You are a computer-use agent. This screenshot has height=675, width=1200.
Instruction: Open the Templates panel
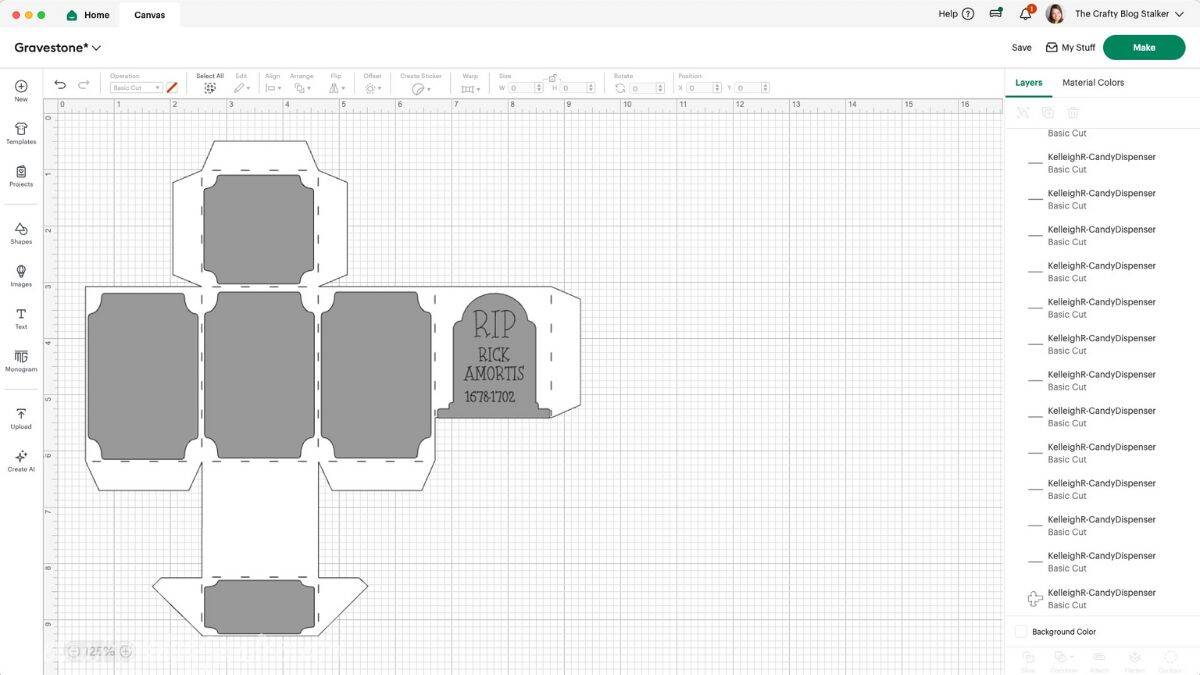point(21,132)
